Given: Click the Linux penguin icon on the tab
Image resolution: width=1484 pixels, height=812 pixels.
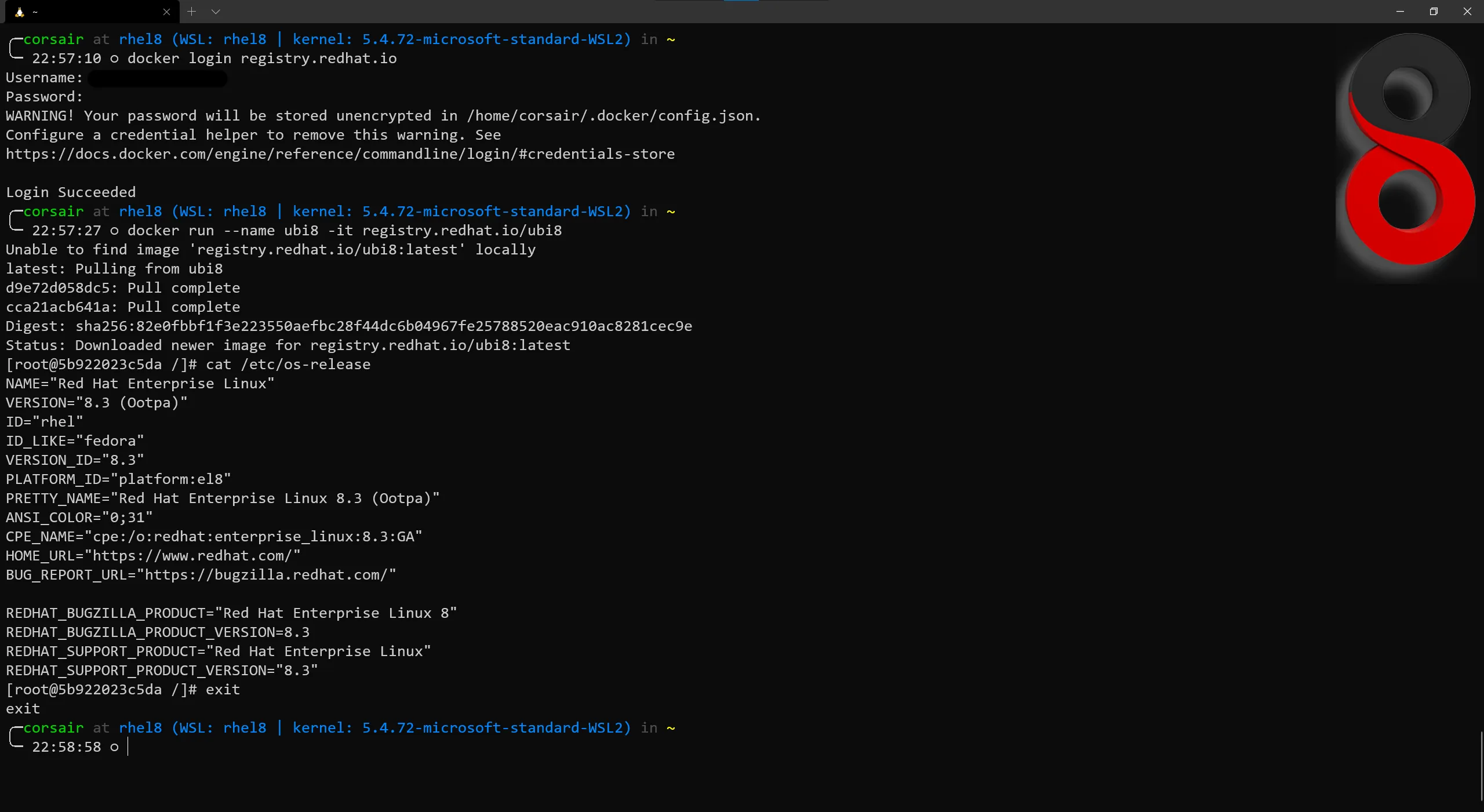Looking at the screenshot, I should (19, 12).
